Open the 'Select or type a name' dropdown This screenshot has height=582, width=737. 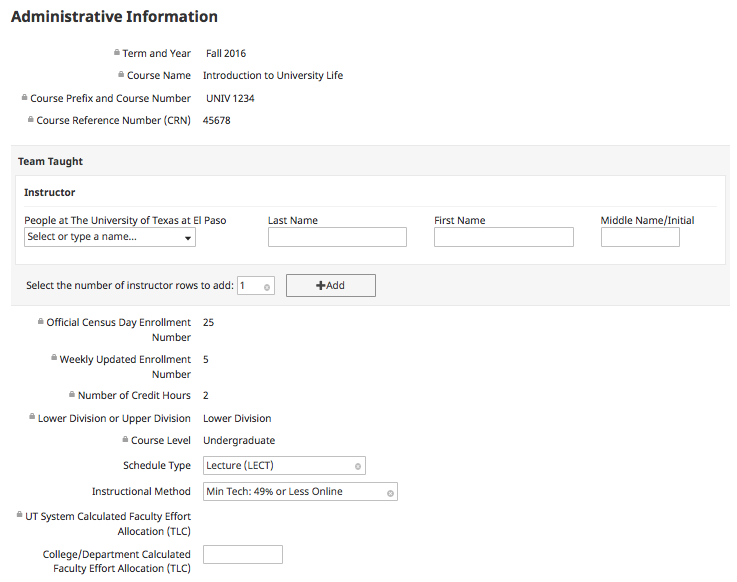(x=110, y=237)
